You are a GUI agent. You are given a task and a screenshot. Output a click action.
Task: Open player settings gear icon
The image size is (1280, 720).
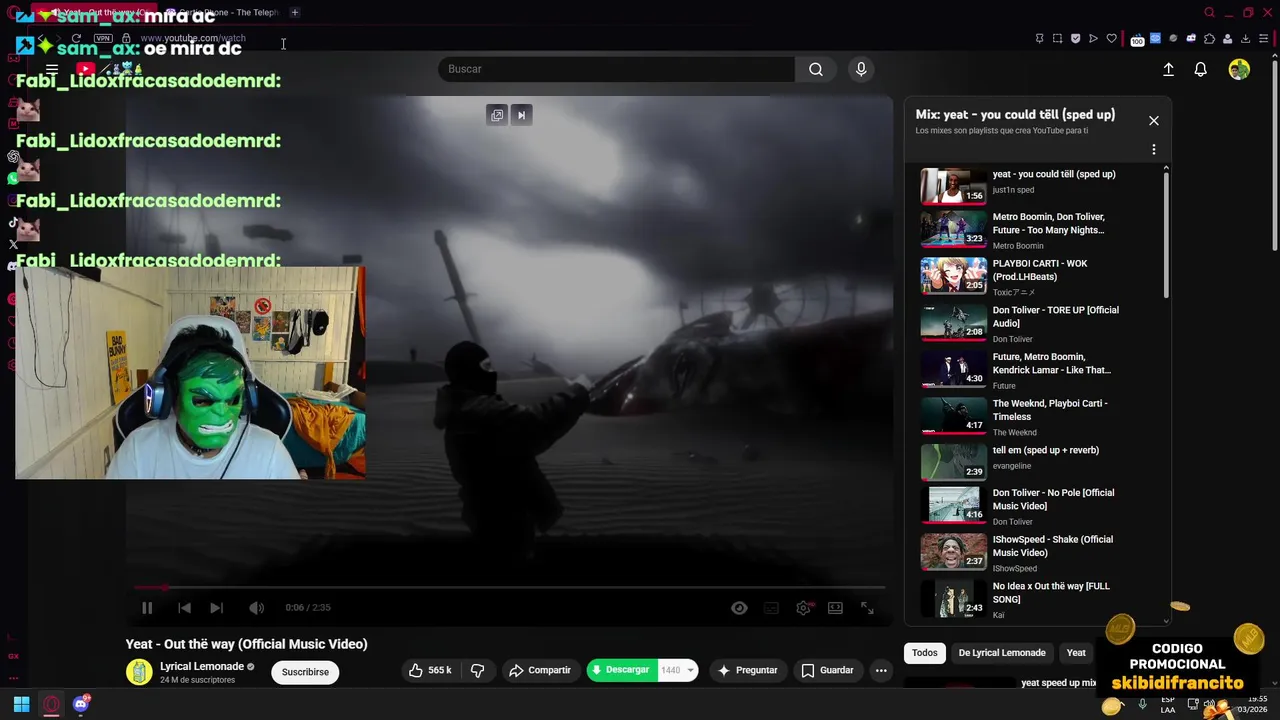tap(803, 608)
